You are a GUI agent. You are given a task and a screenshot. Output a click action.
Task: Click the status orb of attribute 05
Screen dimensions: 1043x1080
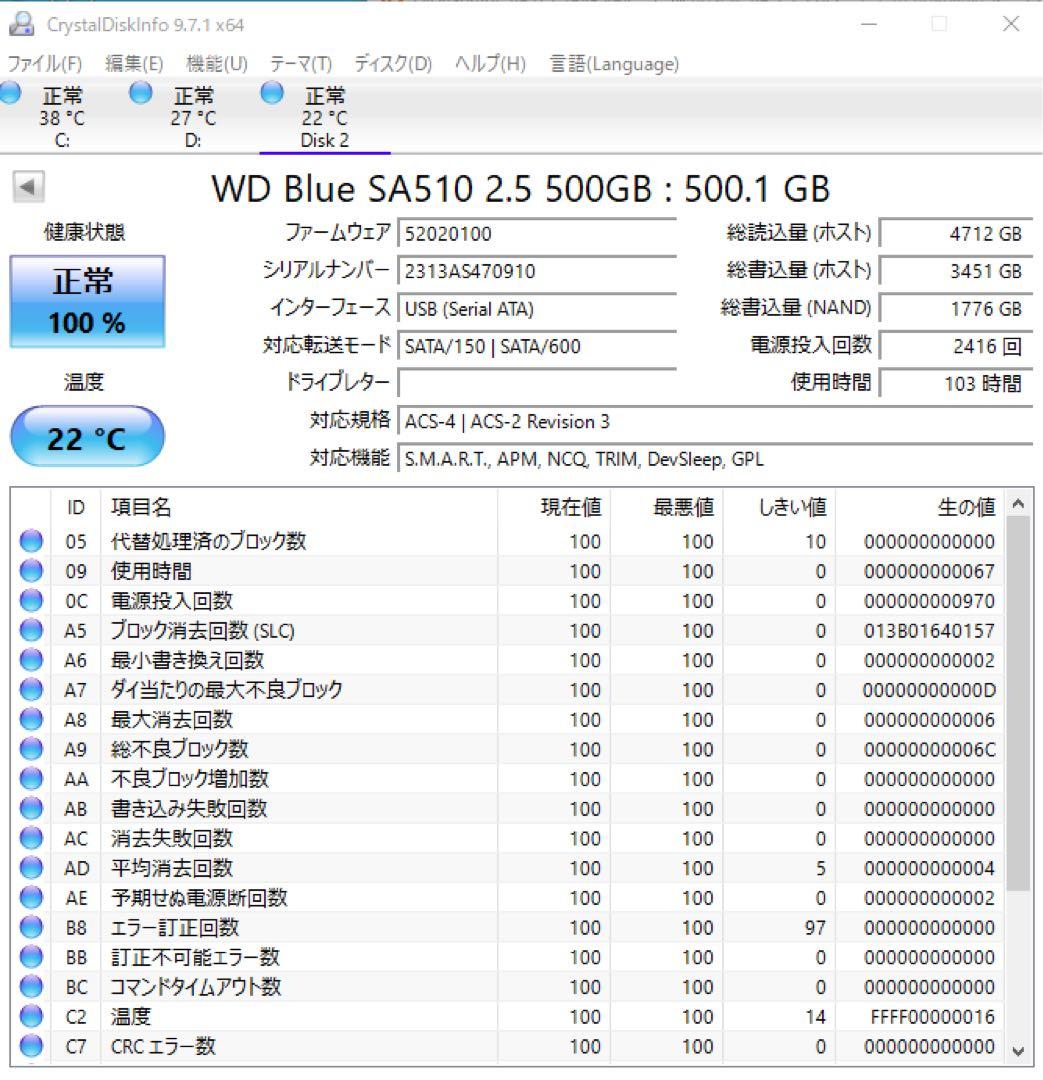(31, 541)
